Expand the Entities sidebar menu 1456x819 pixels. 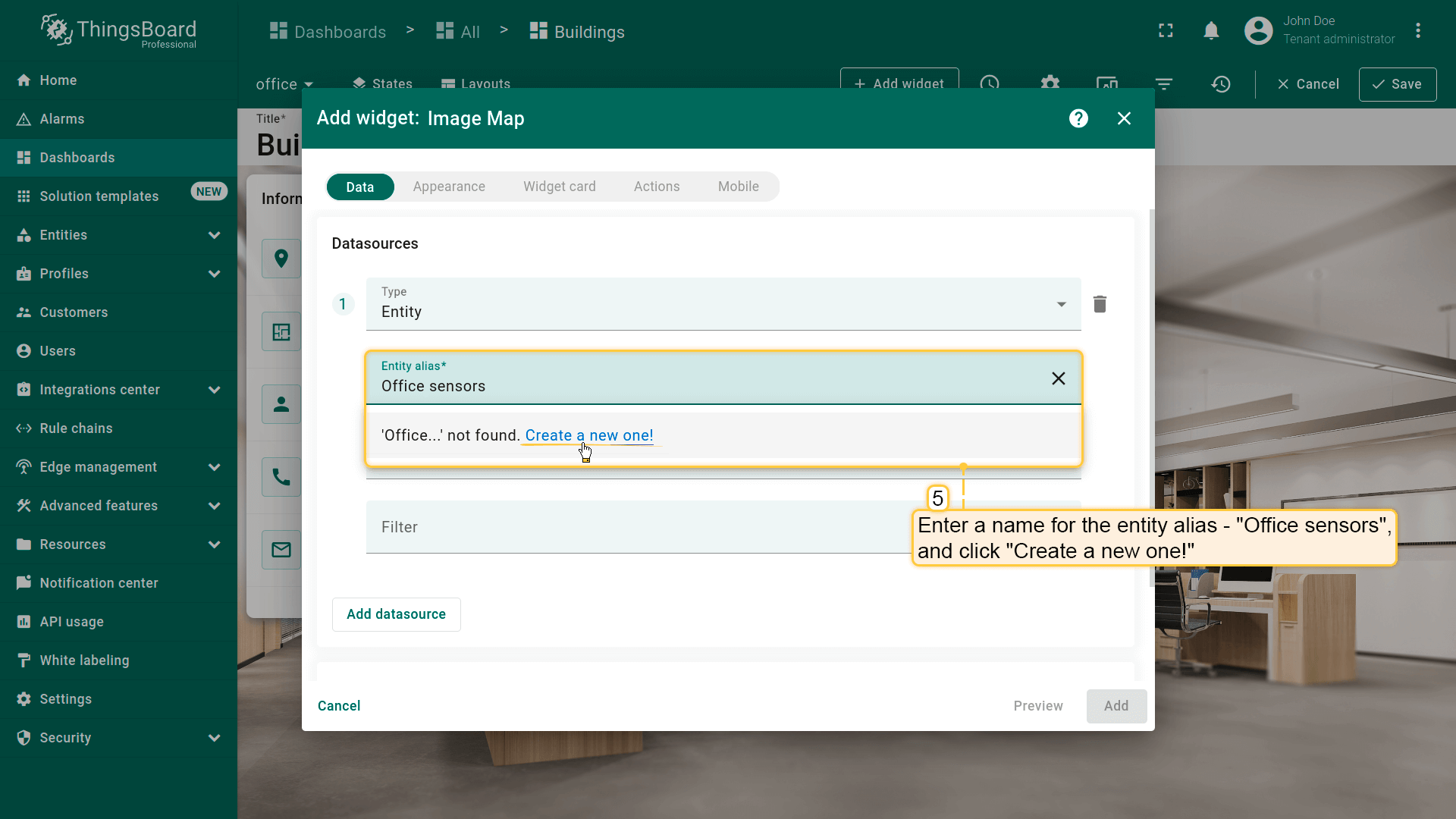pyautogui.click(x=214, y=235)
